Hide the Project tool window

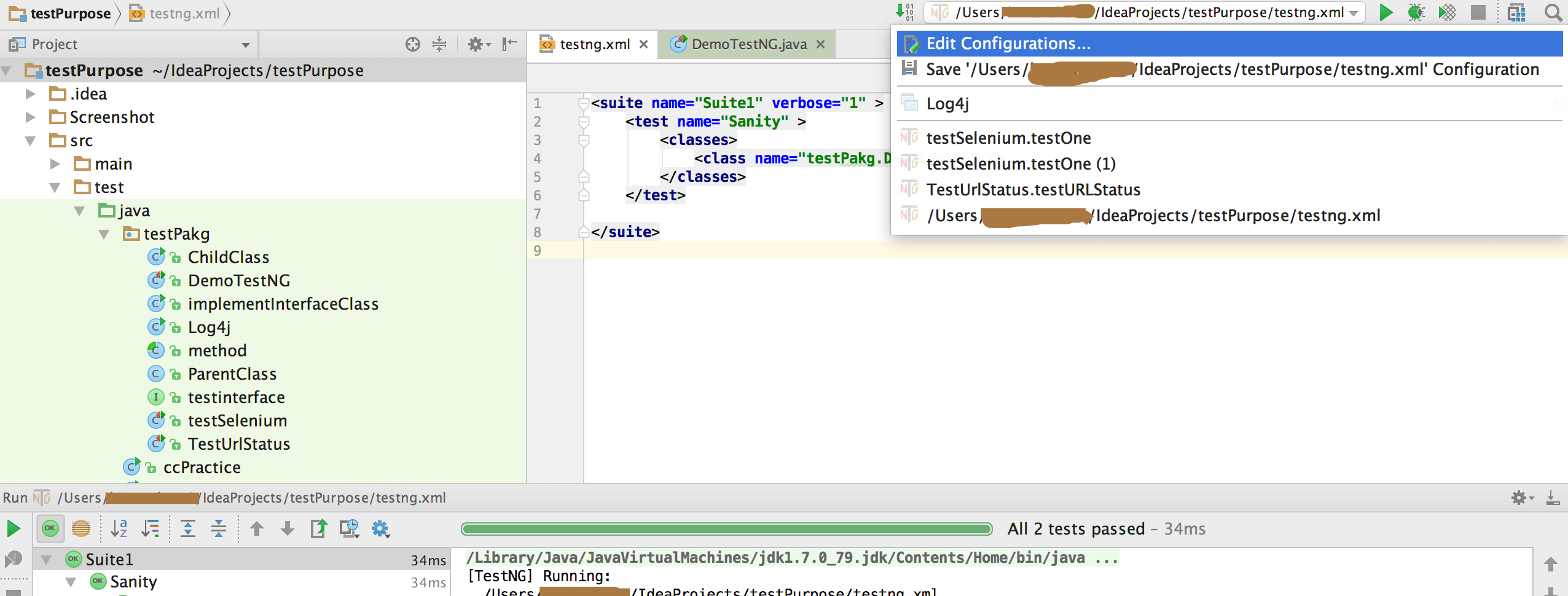[509, 44]
